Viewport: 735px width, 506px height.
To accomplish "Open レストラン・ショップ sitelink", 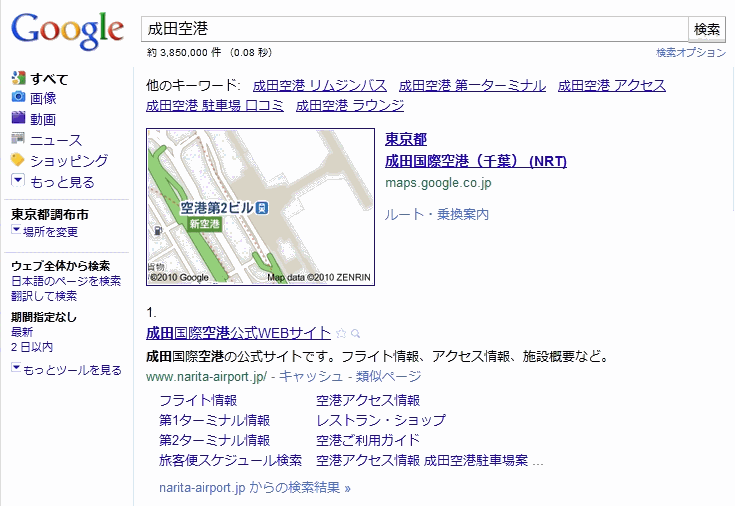I will pyautogui.click(x=381, y=420).
